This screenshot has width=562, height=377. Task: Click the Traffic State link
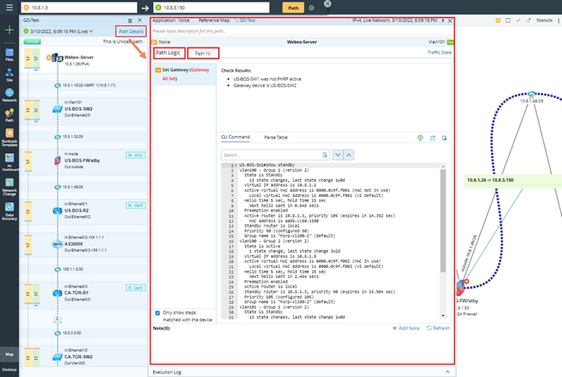pos(439,52)
